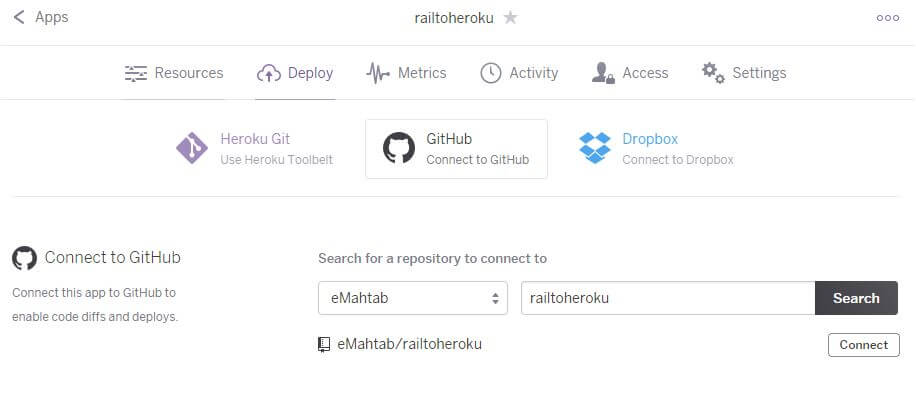
Task: Click the railtoheroku repository search field
Action: click(668, 298)
